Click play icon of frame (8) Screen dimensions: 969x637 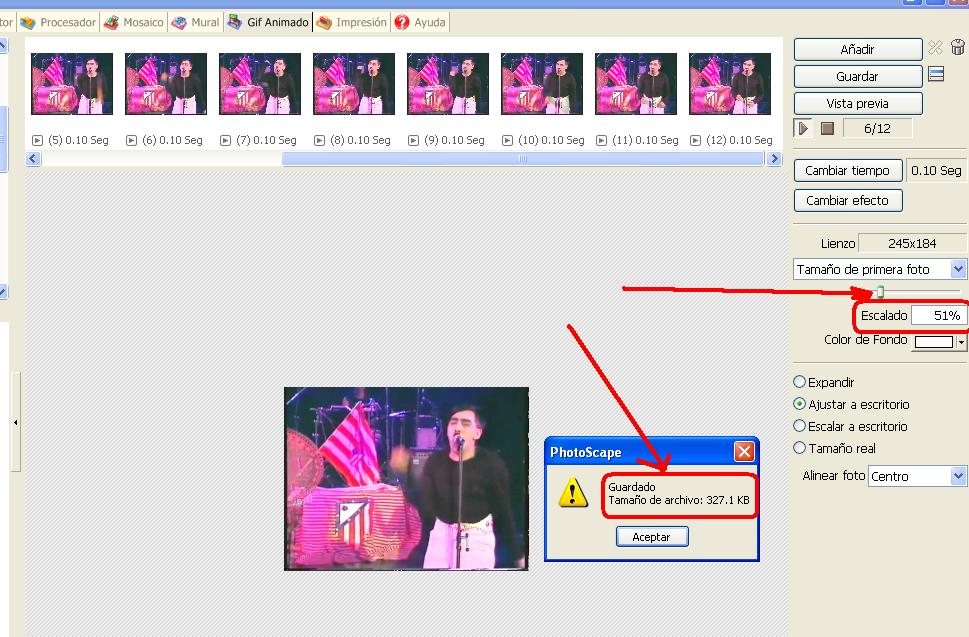pyautogui.click(x=319, y=140)
